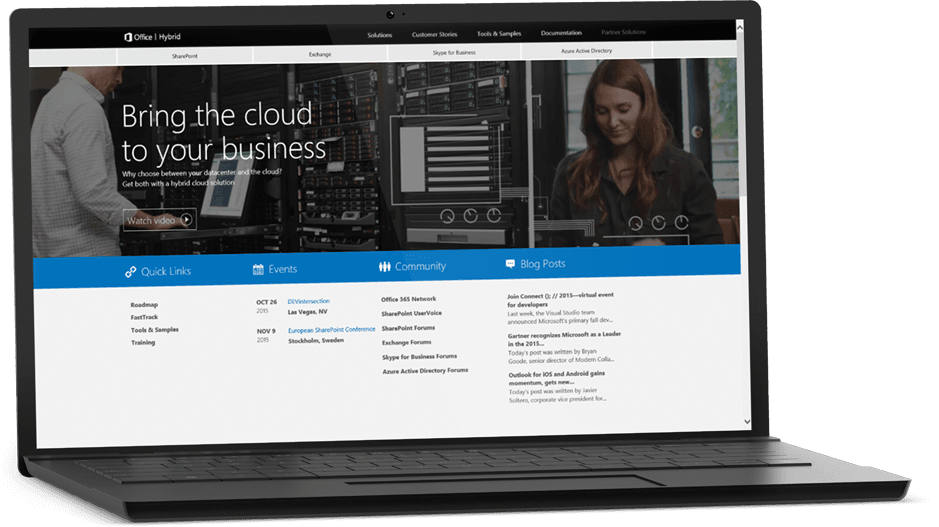Click the Blog Posts heading

[543, 264]
